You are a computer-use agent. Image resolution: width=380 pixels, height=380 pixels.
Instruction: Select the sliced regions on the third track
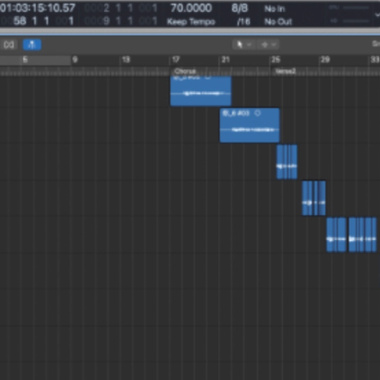coord(287,162)
